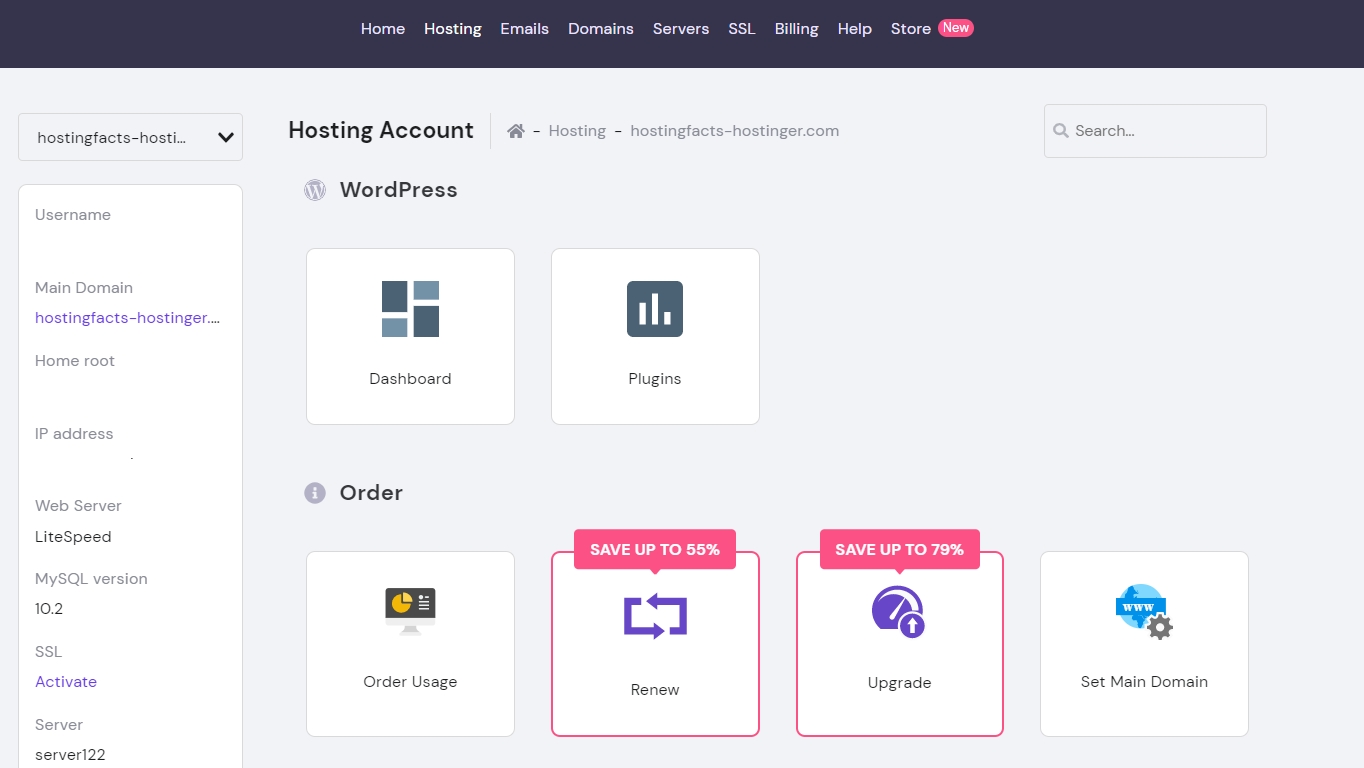Image resolution: width=1364 pixels, height=768 pixels.
Task: Open the Help menu item
Action: [855, 29]
